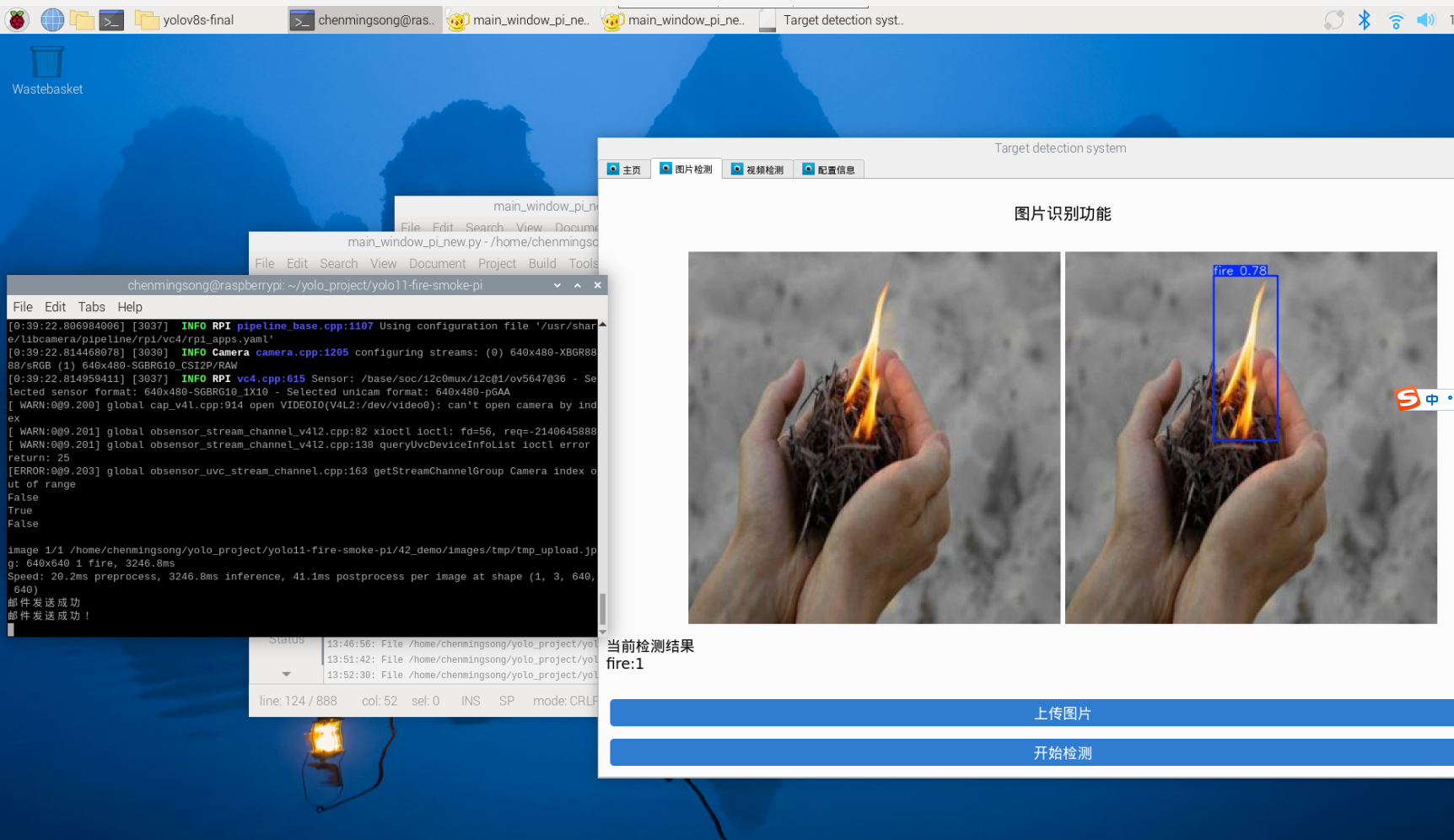Click the Geany message tabs down arrow
Screen dimensions: 1454x840
click(x=287, y=674)
